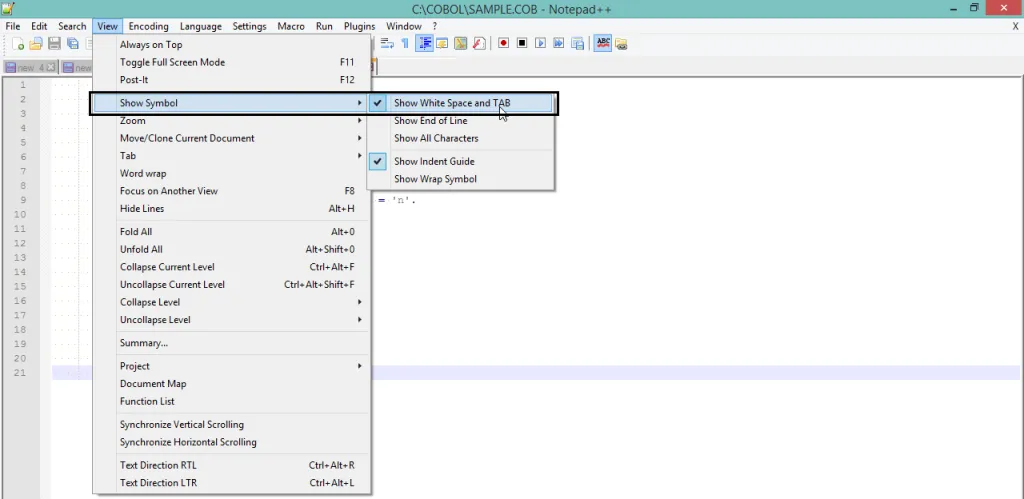Enable Show Wrap Symbol
The width and height of the screenshot is (1024, 499).
point(461,179)
